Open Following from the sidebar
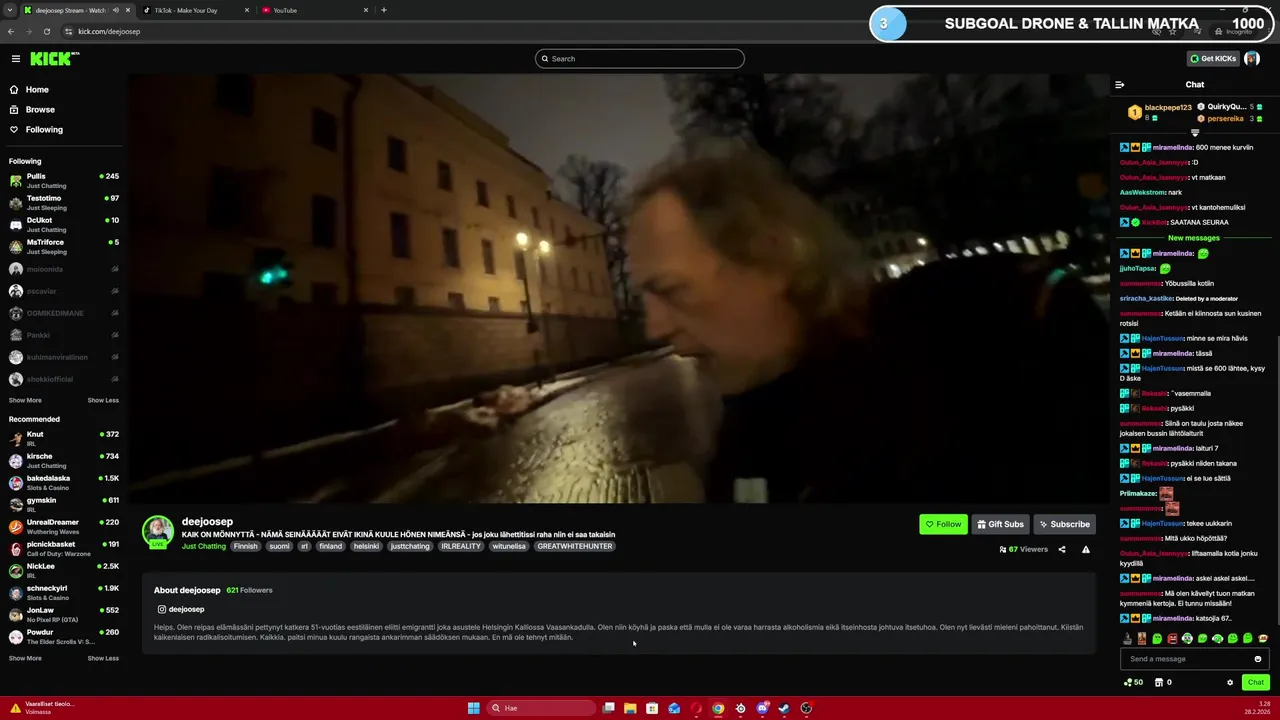The image size is (1280, 720). coord(44,130)
